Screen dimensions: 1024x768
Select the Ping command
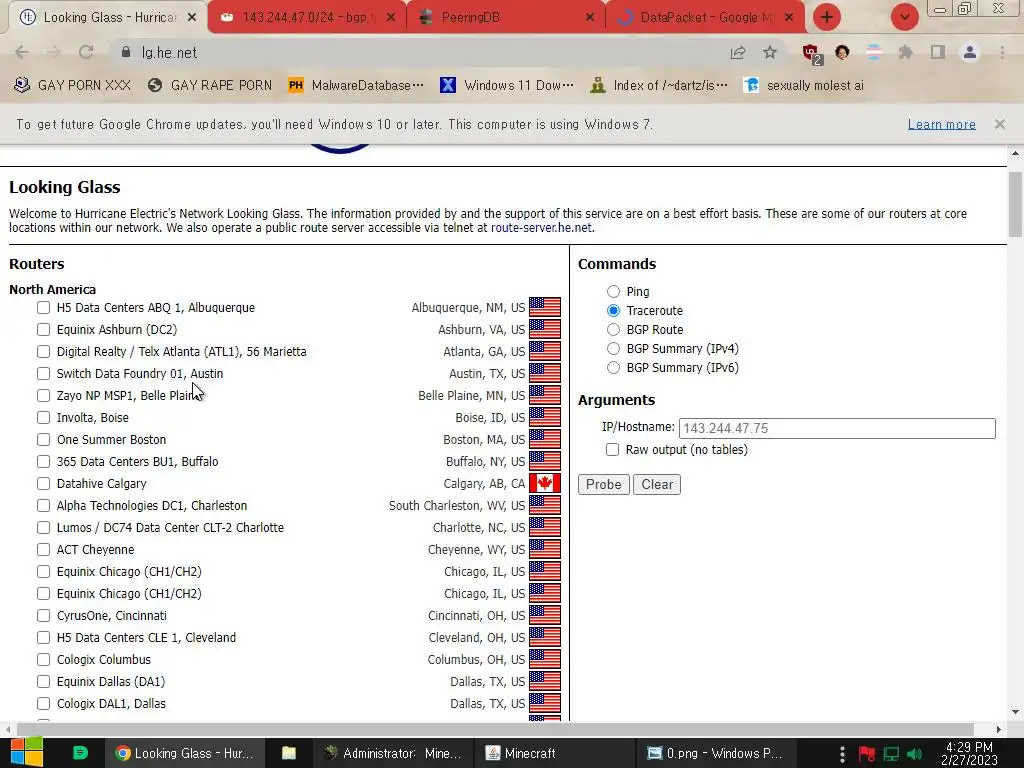pos(613,291)
